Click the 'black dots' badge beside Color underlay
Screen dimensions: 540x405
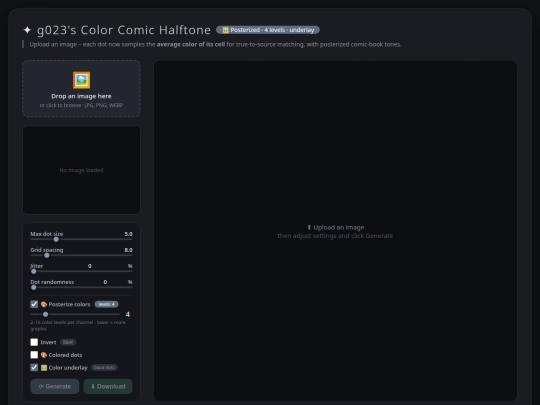coord(104,368)
